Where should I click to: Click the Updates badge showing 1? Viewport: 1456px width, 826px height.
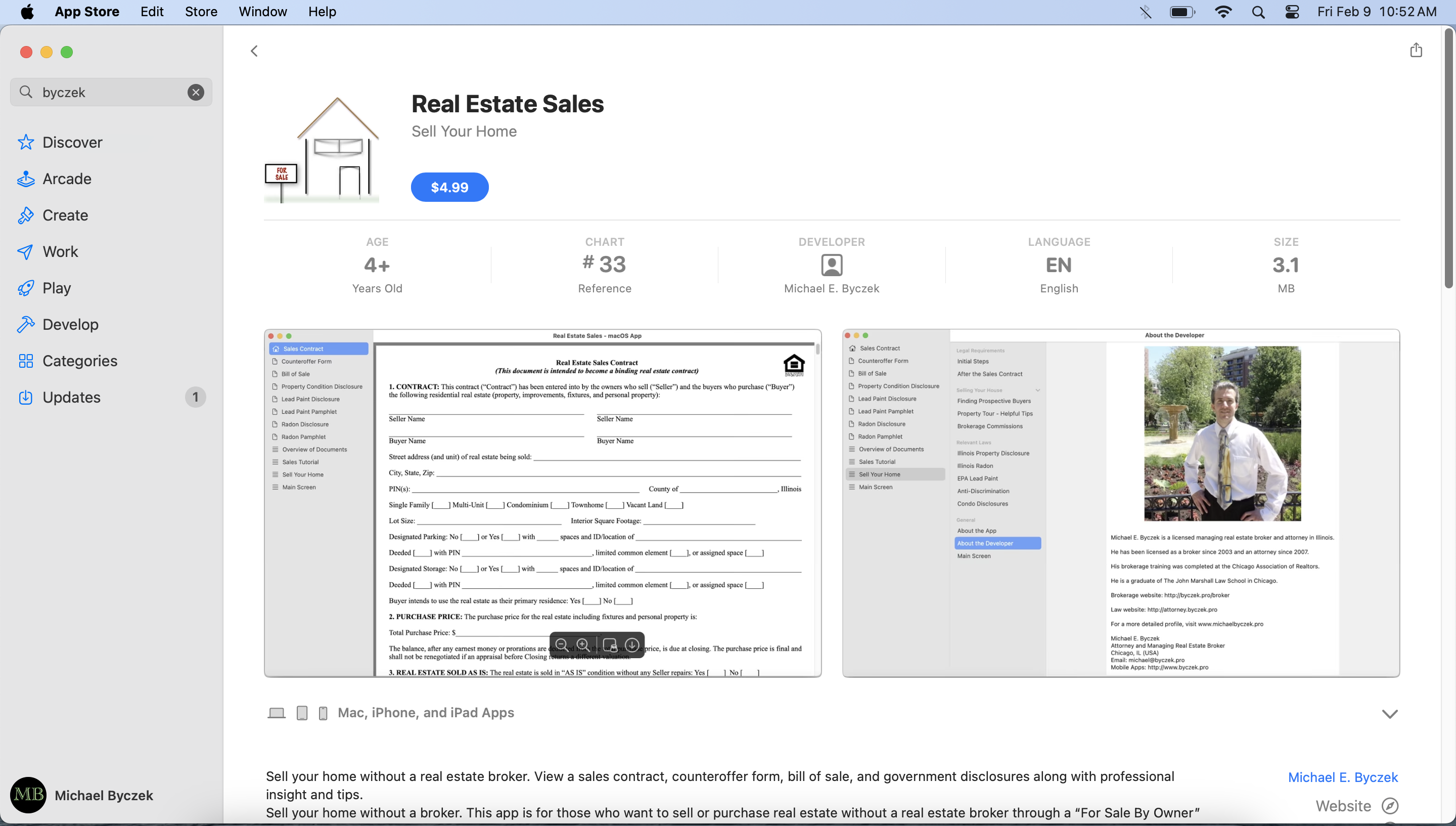pos(195,397)
